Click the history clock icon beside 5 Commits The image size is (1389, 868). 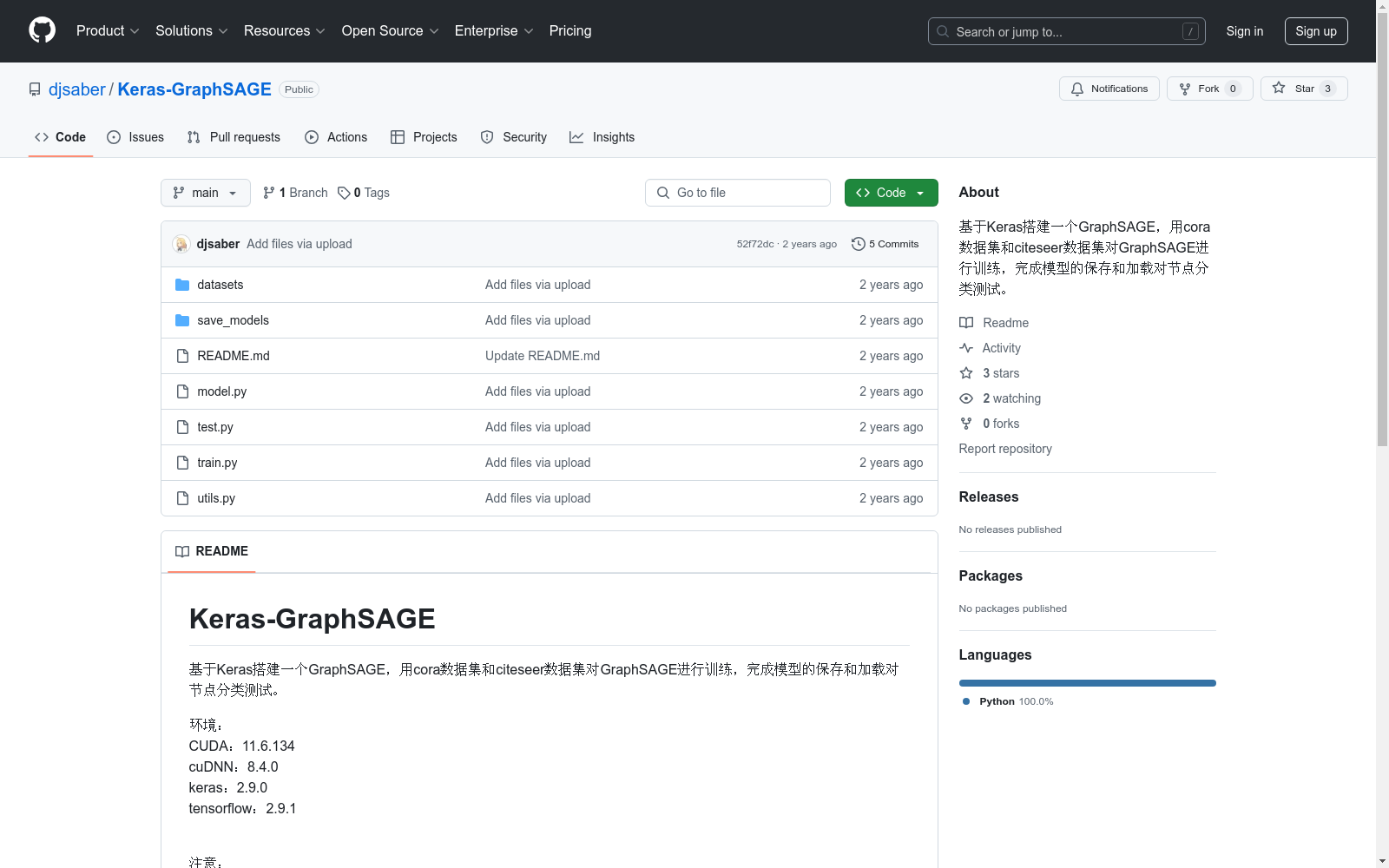pyautogui.click(x=859, y=244)
